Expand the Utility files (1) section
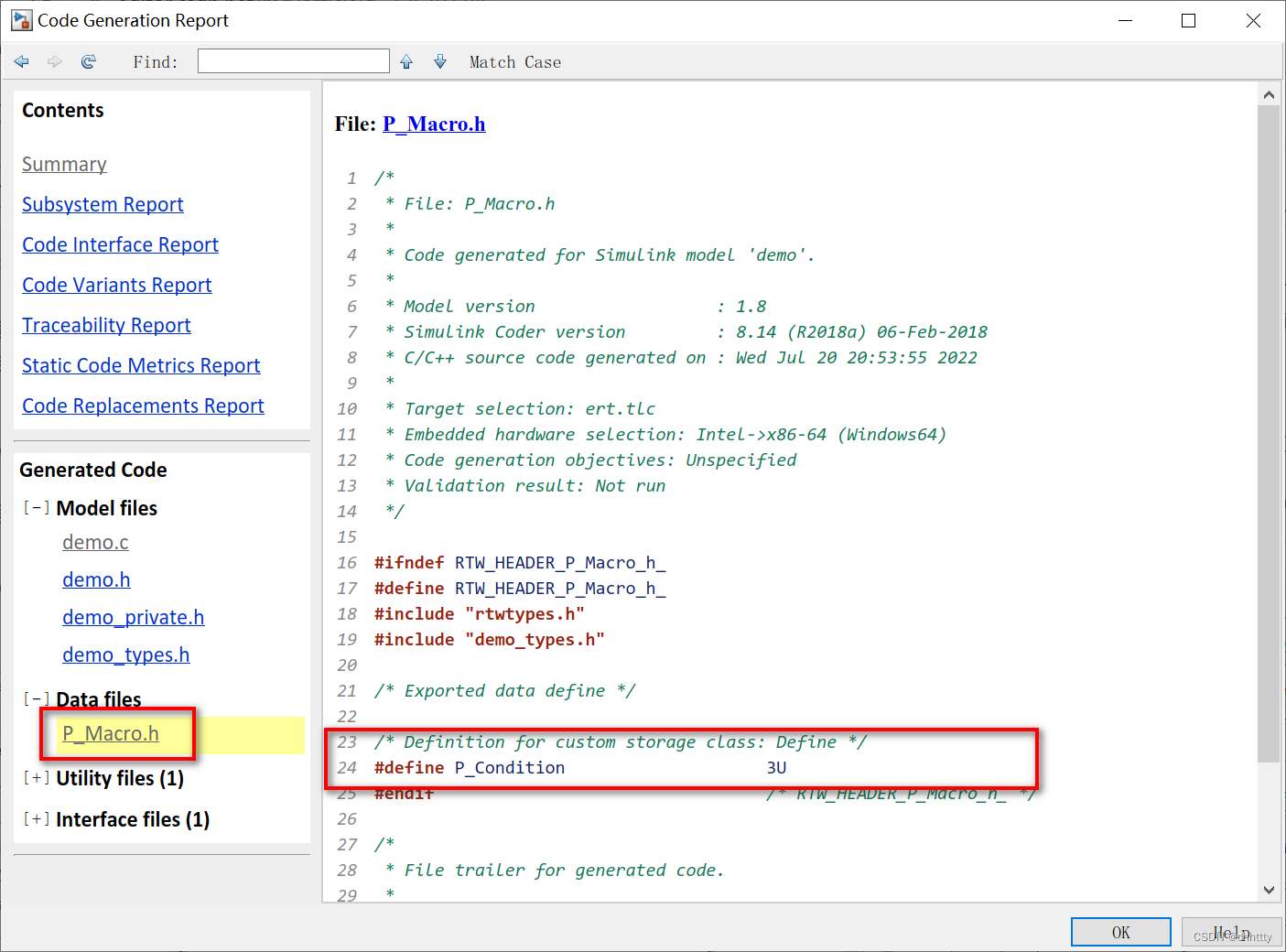Screen dimensions: 1286x952 pyautogui.click(x=37, y=778)
